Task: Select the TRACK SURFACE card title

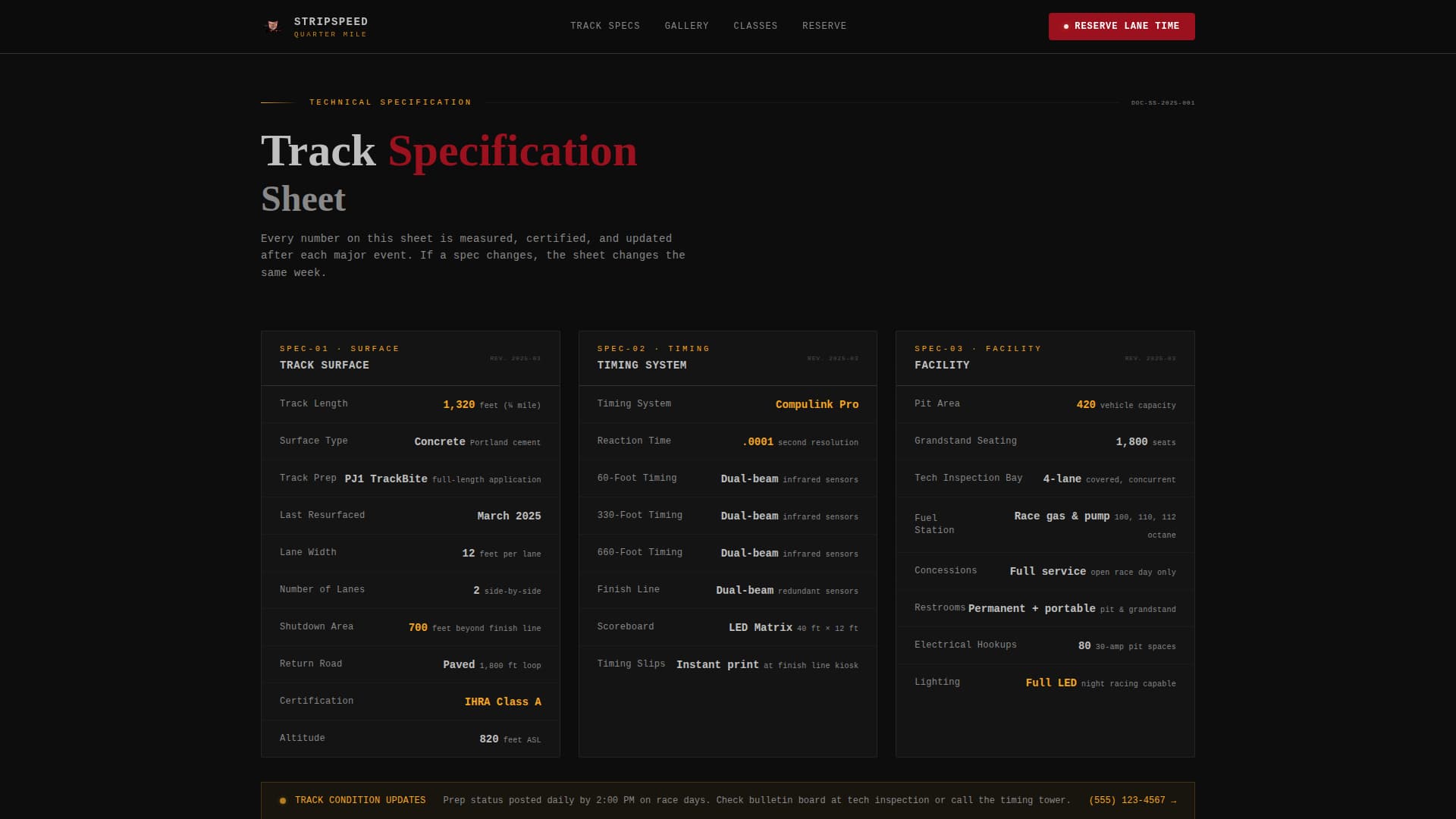Action: coord(325,366)
